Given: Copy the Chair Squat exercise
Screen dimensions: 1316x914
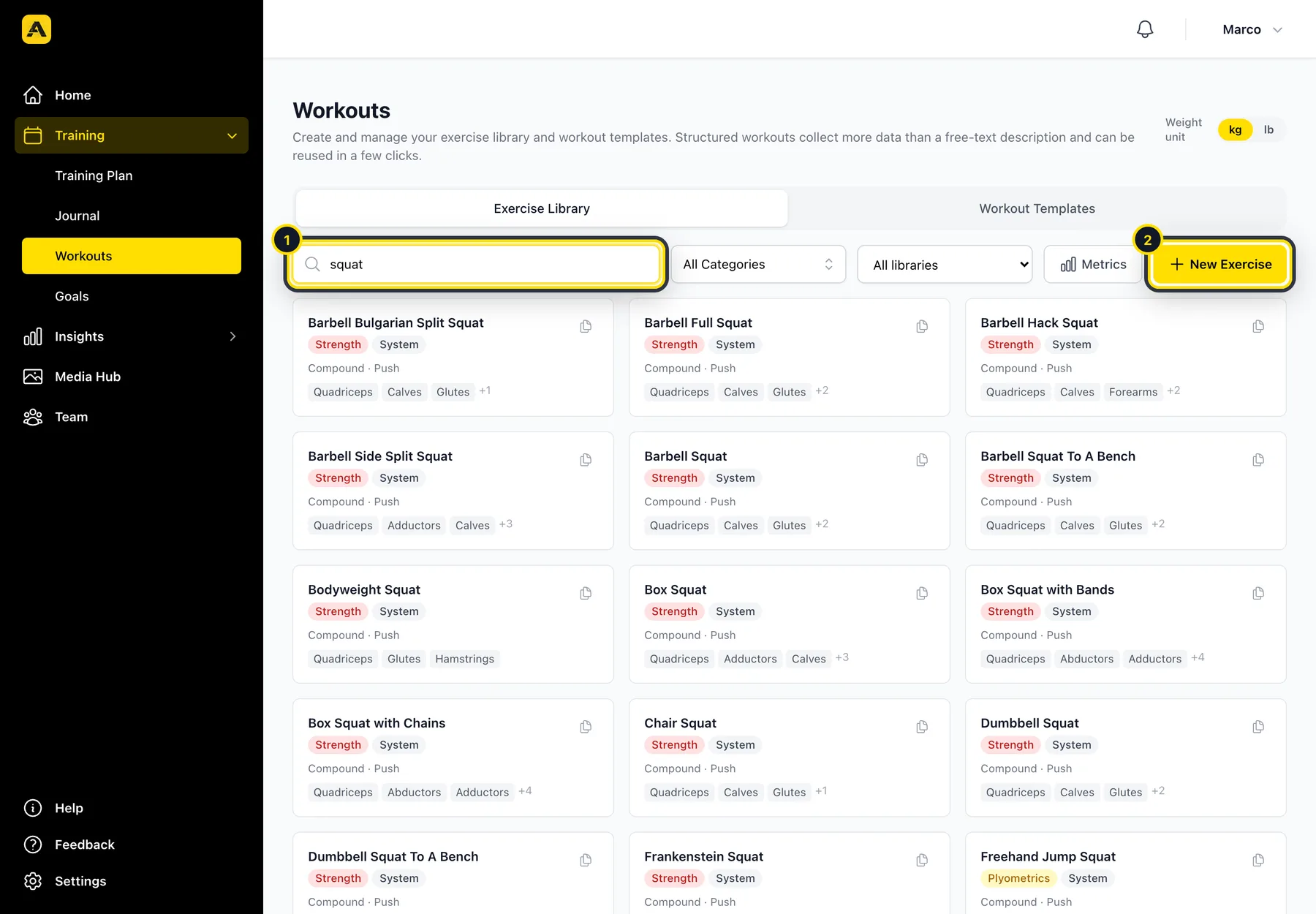Looking at the screenshot, I should (x=922, y=727).
